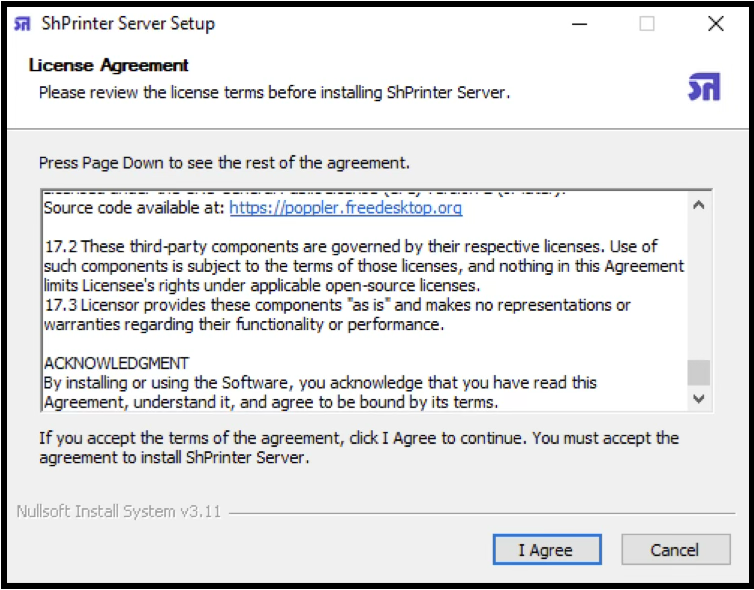Click the ShPrinter logo in the header
The width and height of the screenshot is (754, 590).
(x=703, y=87)
